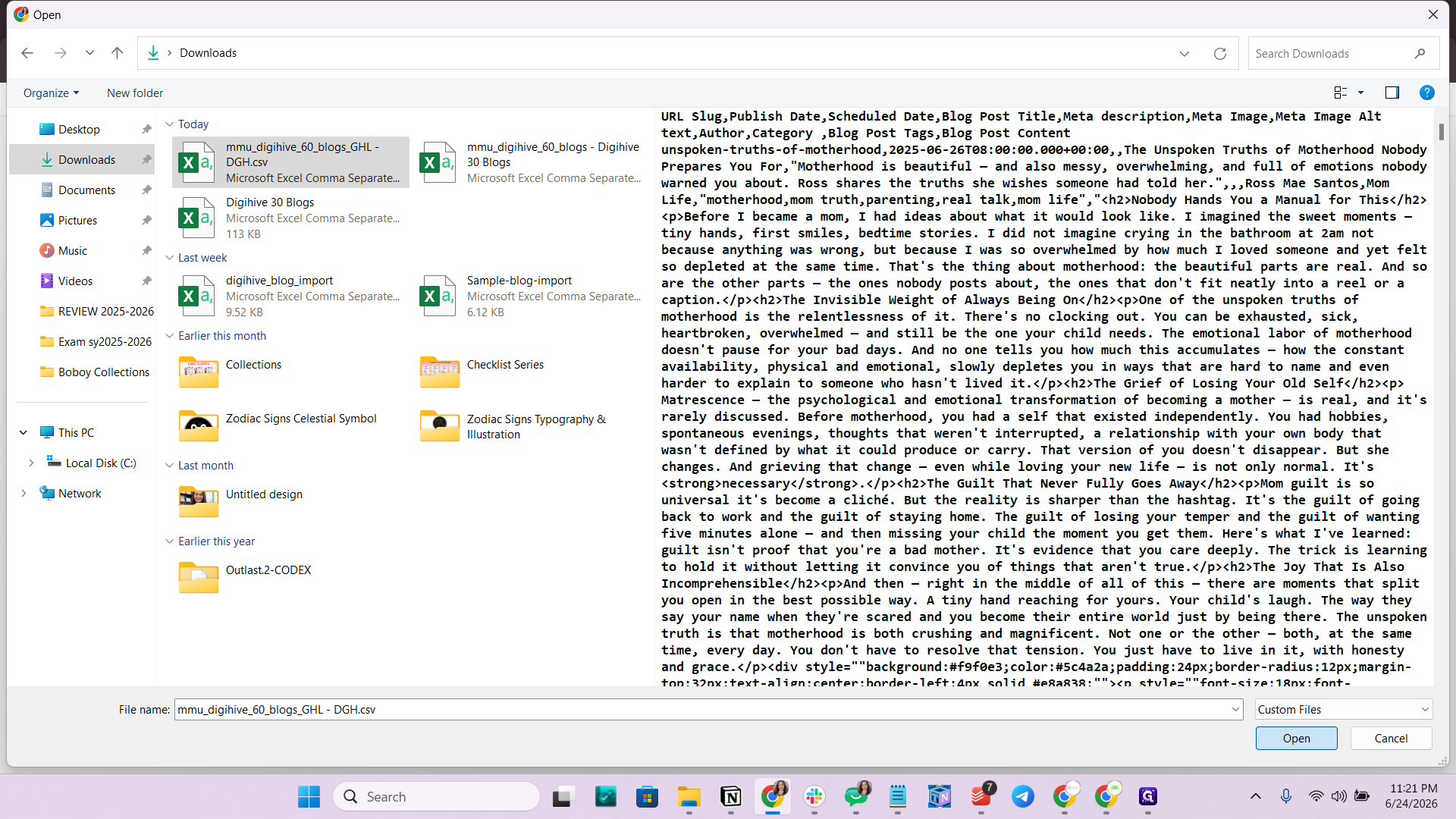Show hidden system tray icons
Viewport: 1456px width, 819px height.
tap(1256, 796)
